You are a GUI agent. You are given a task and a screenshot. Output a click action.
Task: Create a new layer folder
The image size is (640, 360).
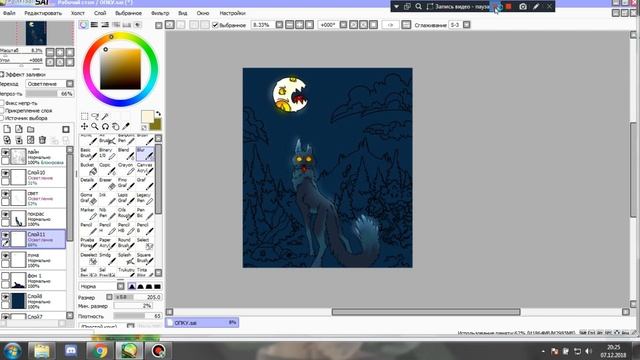coord(31,129)
